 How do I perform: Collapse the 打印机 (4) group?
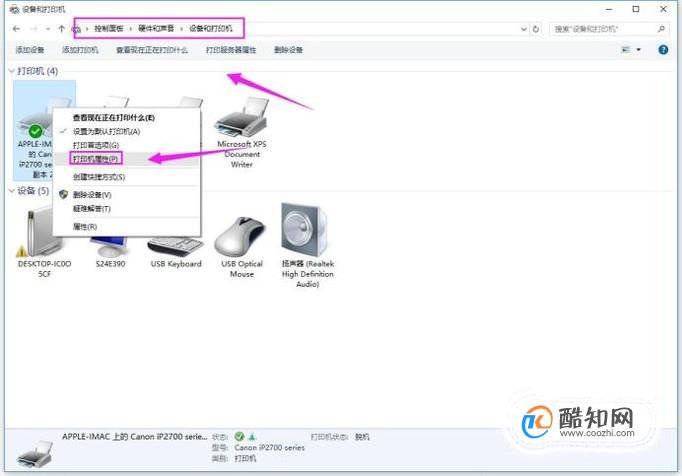click(12, 71)
